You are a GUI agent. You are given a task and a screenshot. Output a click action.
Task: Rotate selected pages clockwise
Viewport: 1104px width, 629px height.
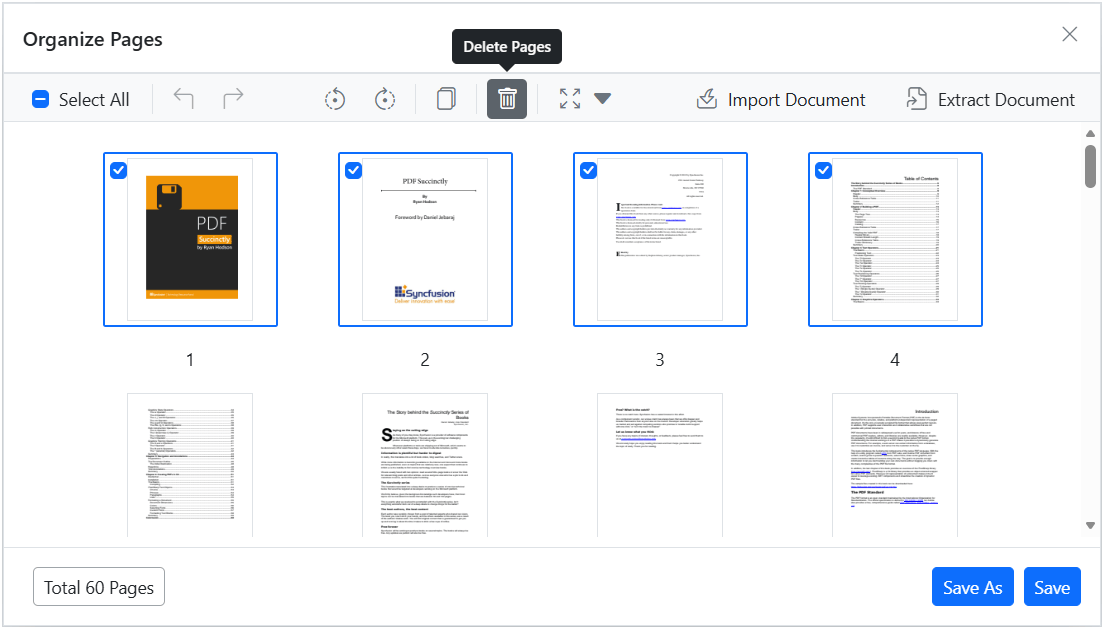(384, 99)
